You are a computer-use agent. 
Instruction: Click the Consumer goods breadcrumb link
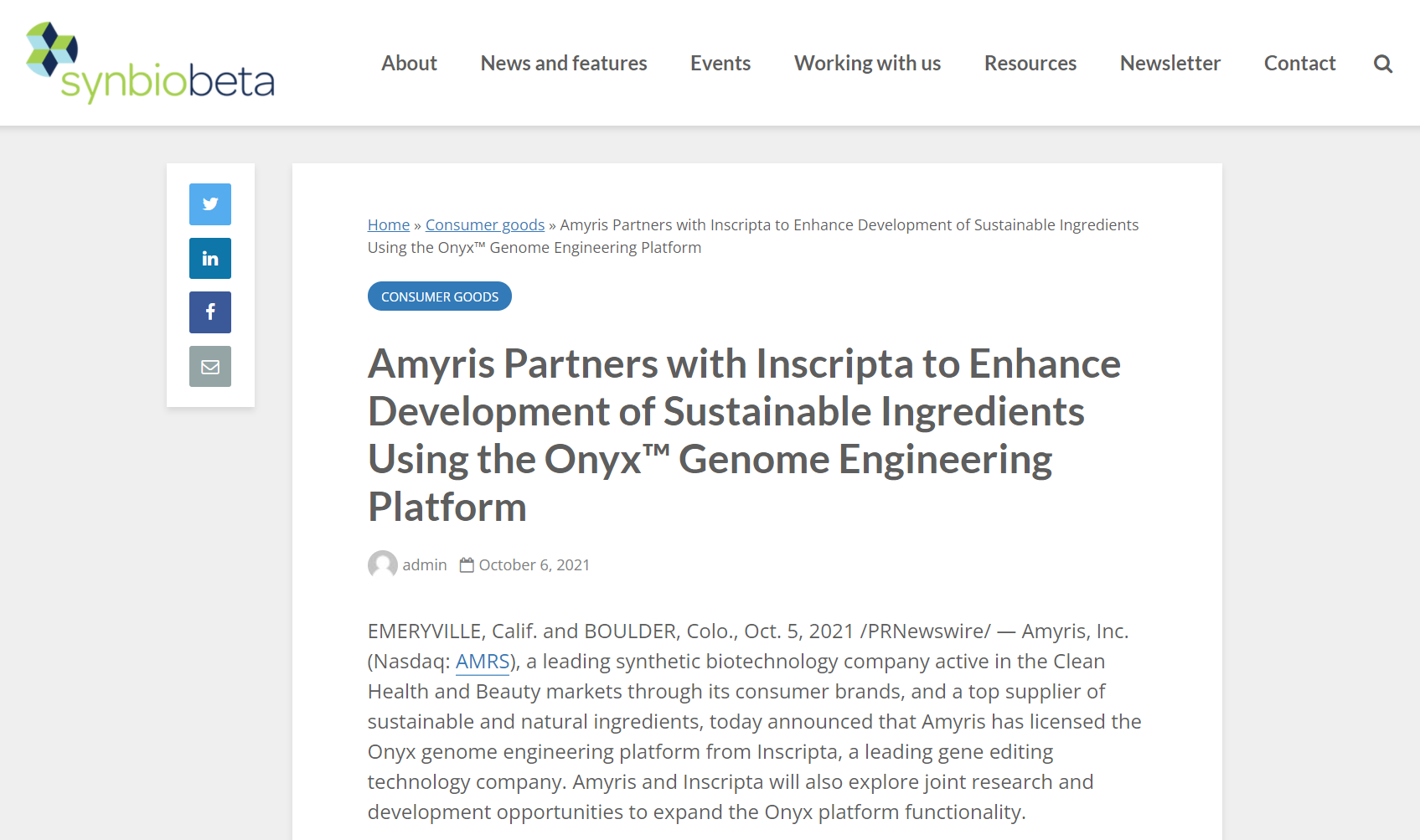click(x=485, y=224)
